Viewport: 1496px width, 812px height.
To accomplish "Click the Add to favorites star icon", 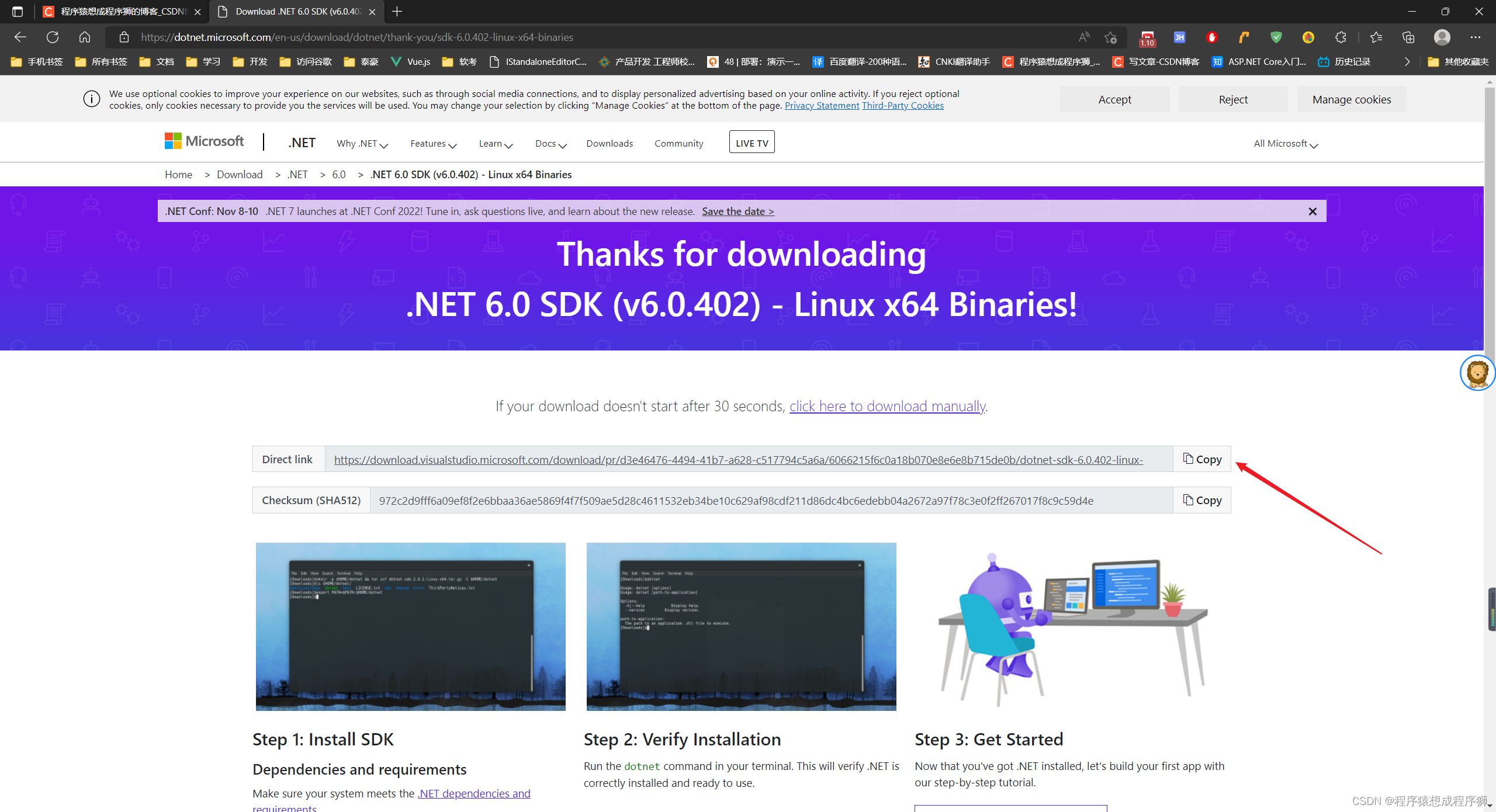I will coord(1111,37).
